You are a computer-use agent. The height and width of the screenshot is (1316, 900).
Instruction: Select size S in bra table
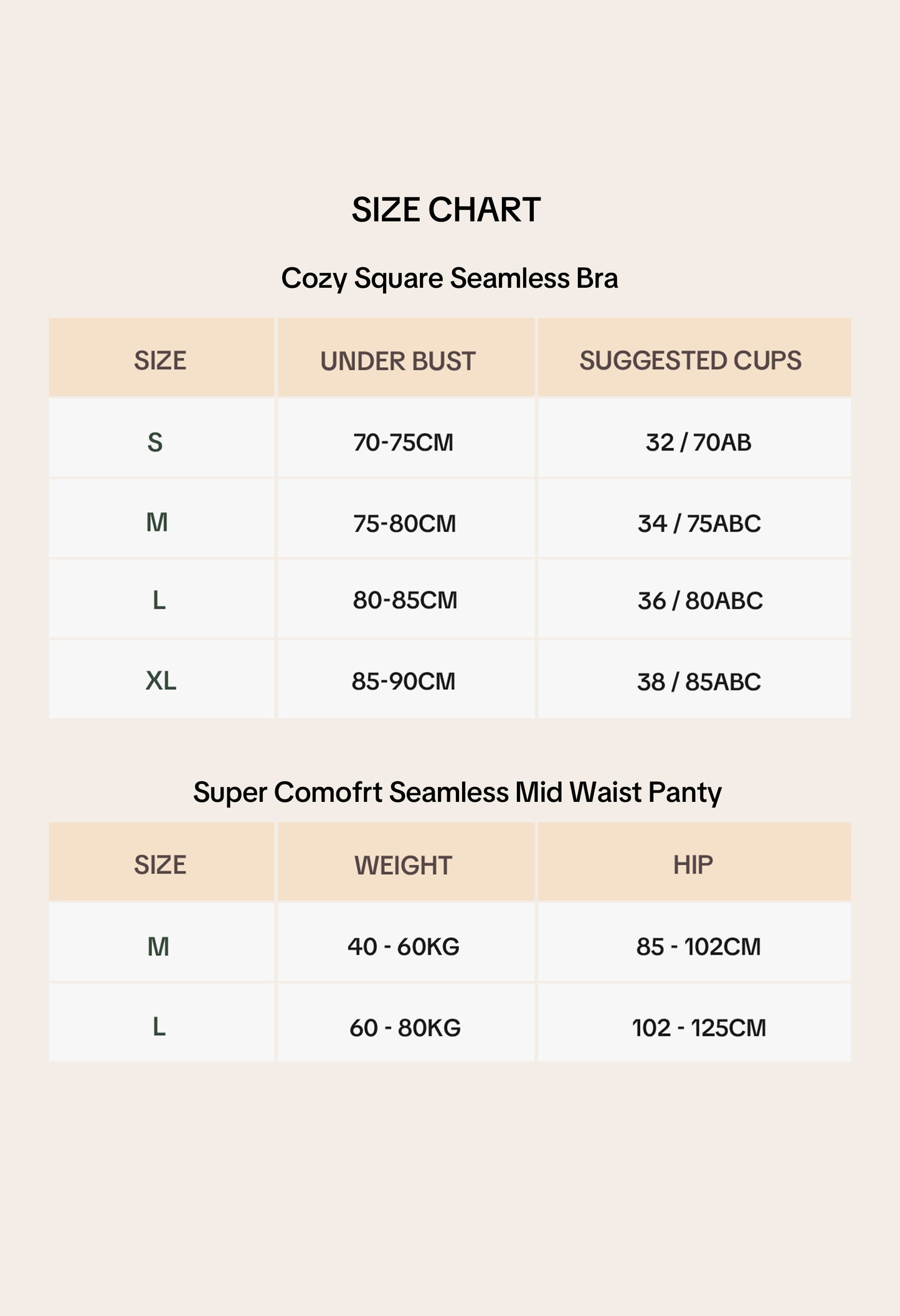[x=155, y=442]
